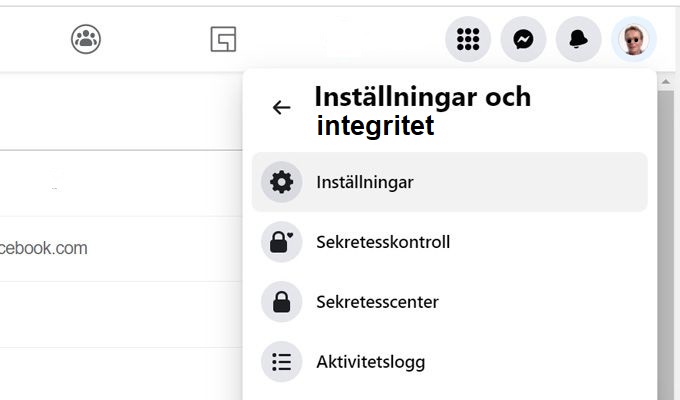Click the scrollbar up arrow
This screenshot has width=680, height=400.
coord(666,82)
